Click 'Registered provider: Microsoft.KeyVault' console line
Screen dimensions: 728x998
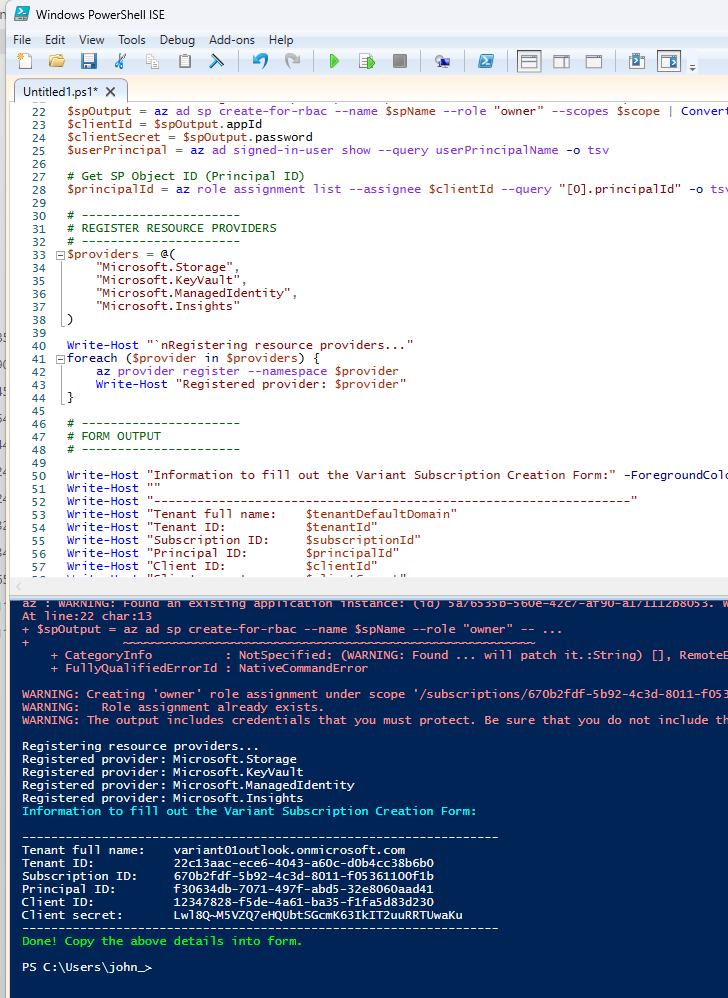point(163,772)
